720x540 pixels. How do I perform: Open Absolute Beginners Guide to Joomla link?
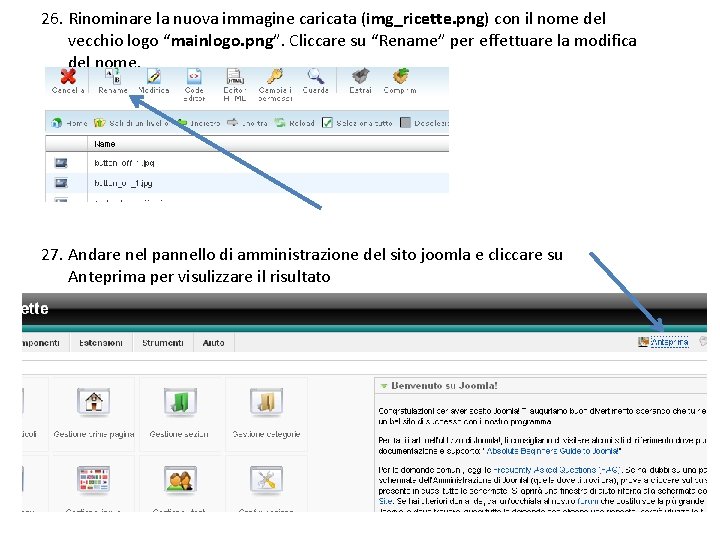[x=552, y=451]
